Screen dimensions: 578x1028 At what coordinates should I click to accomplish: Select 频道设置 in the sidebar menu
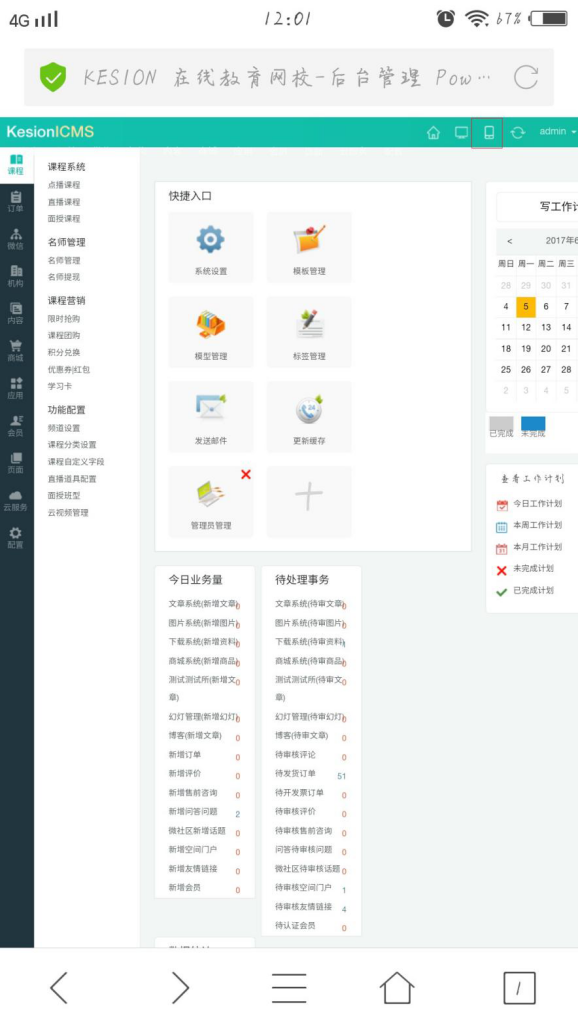click(64, 428)
